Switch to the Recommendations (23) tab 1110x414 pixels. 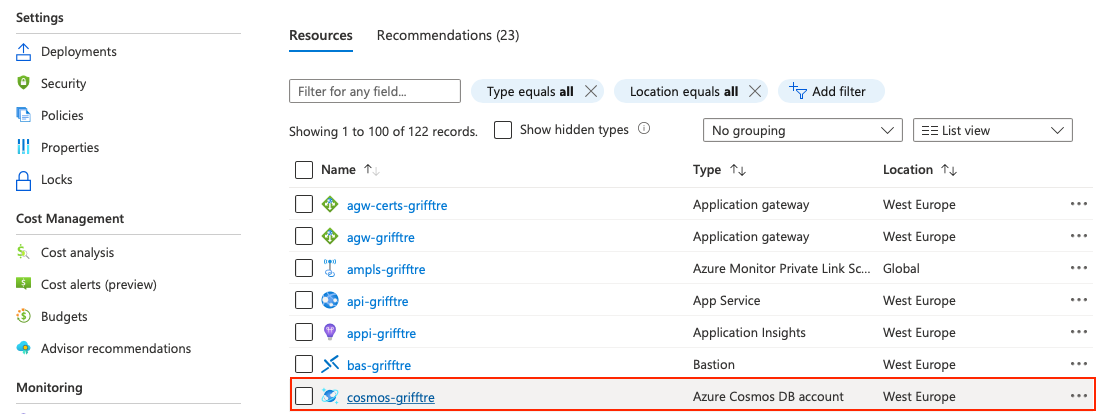coord(447,35)
